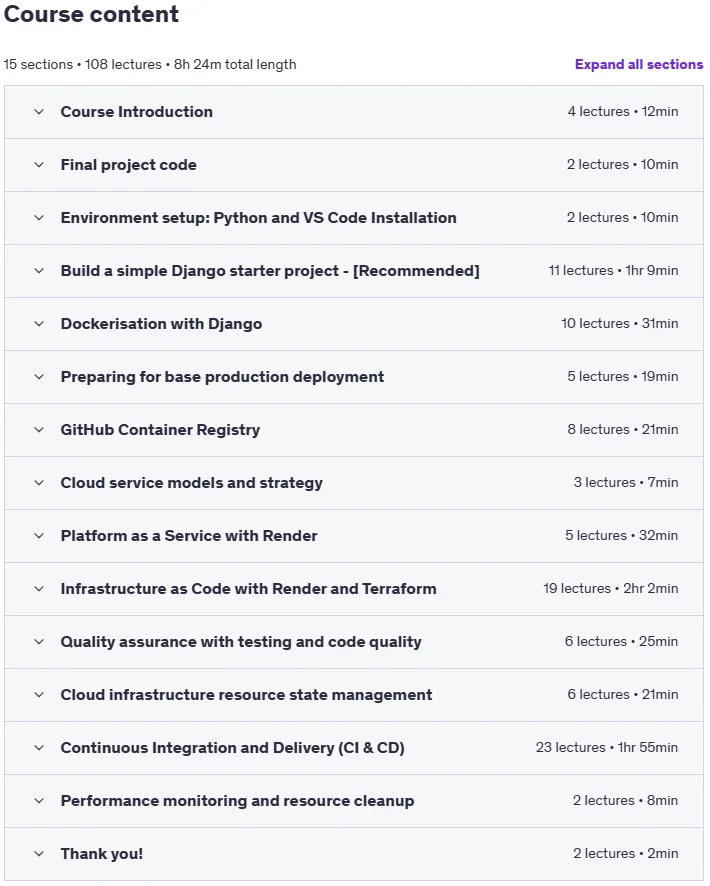
Task: Expand the Performance monitoring chevron
Action: tap(39, 801)
